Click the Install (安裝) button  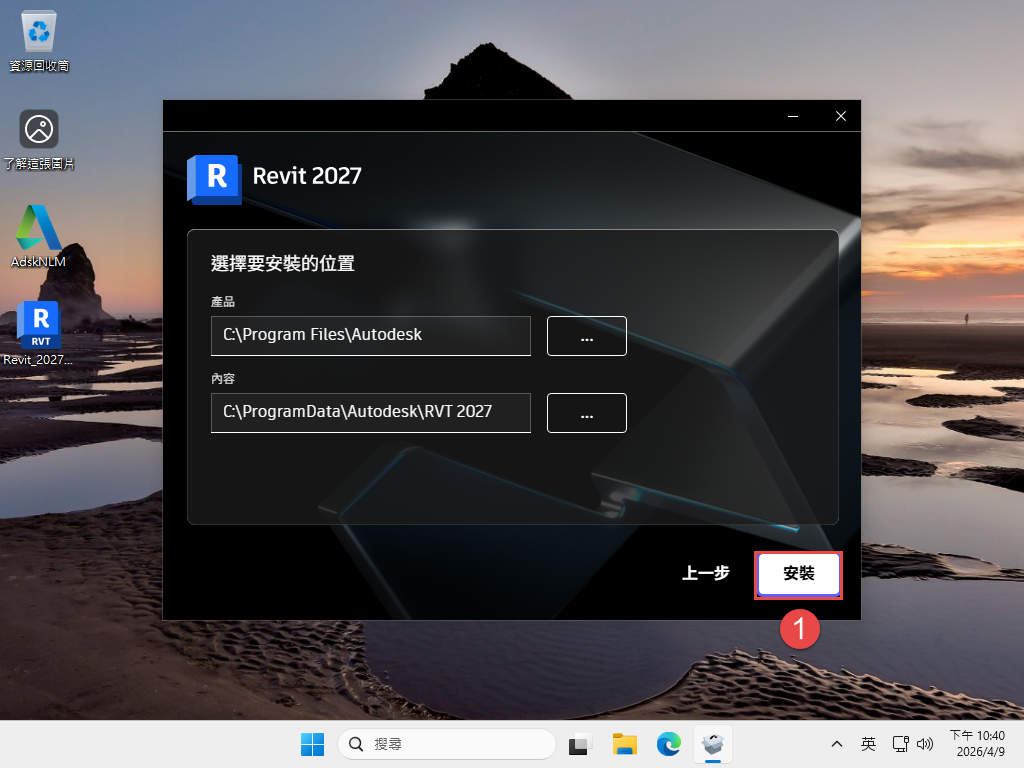pos(798,574)
